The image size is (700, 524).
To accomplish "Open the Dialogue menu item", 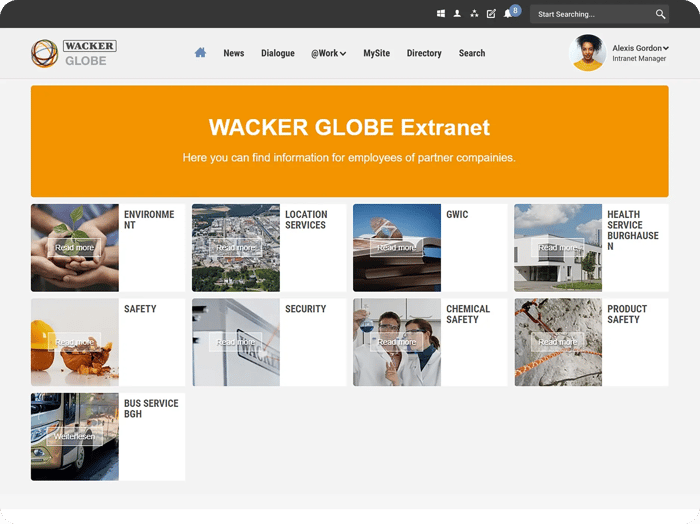I will (278, 53).
